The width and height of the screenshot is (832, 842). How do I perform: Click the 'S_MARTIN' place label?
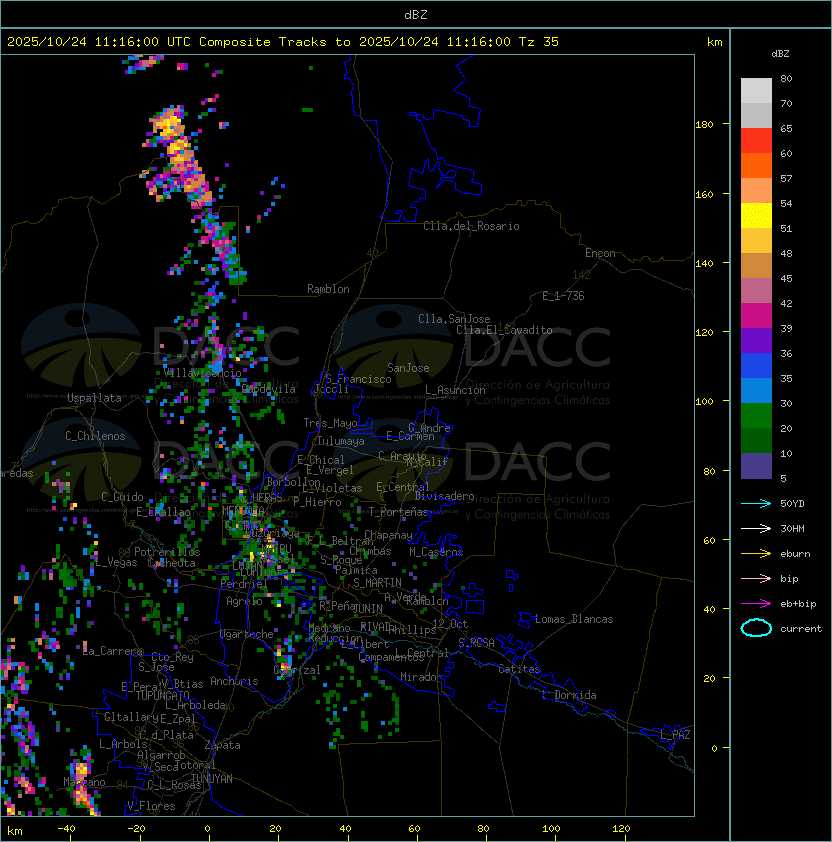tap(377, 583)
